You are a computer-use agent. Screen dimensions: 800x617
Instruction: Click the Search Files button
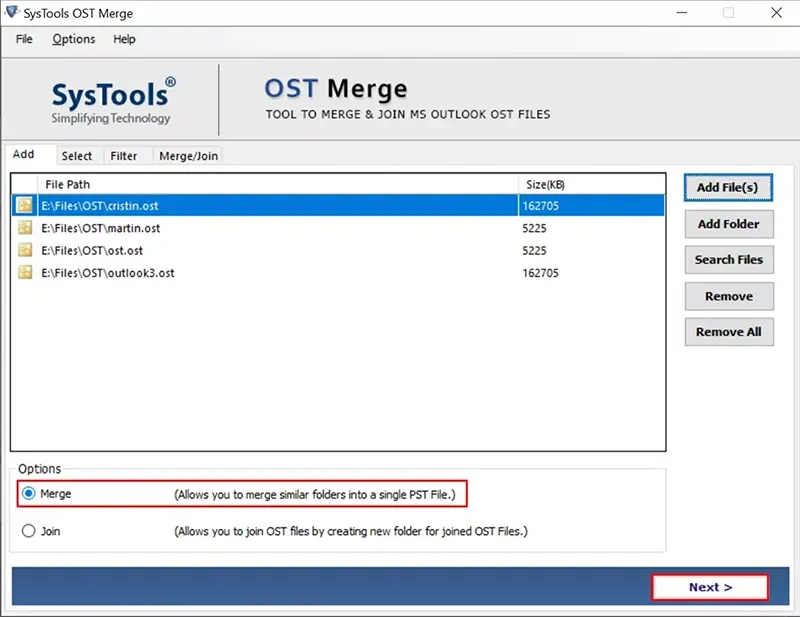click(729, 260)
